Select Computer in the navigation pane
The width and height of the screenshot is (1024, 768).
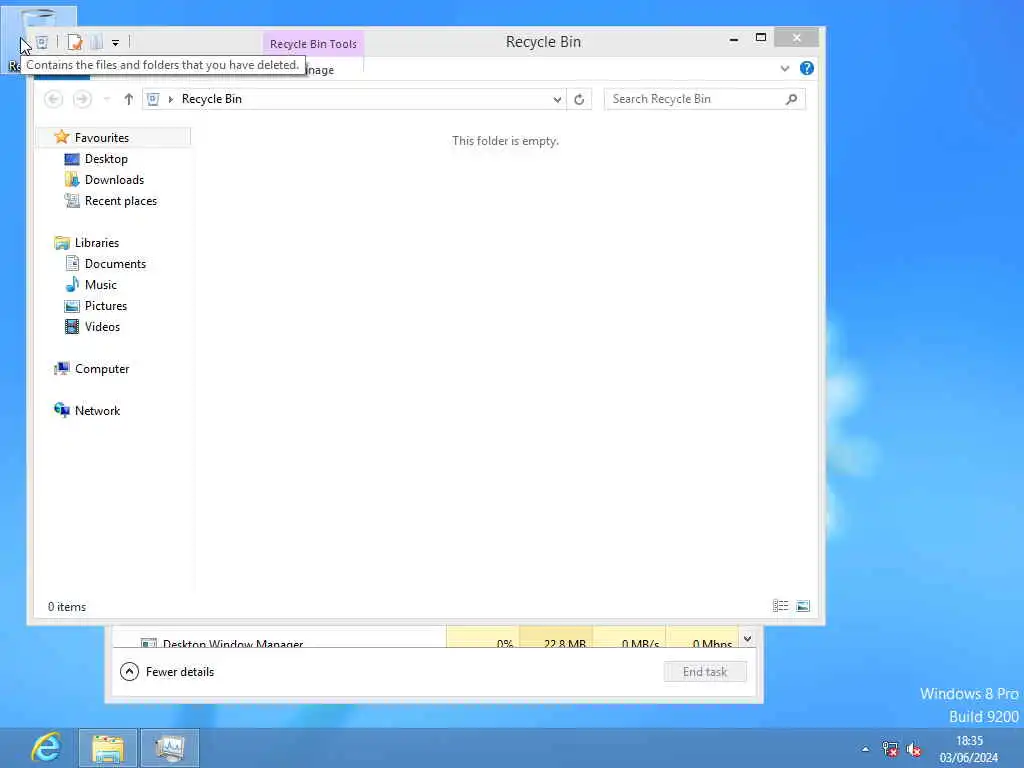[x=102, y=369]
